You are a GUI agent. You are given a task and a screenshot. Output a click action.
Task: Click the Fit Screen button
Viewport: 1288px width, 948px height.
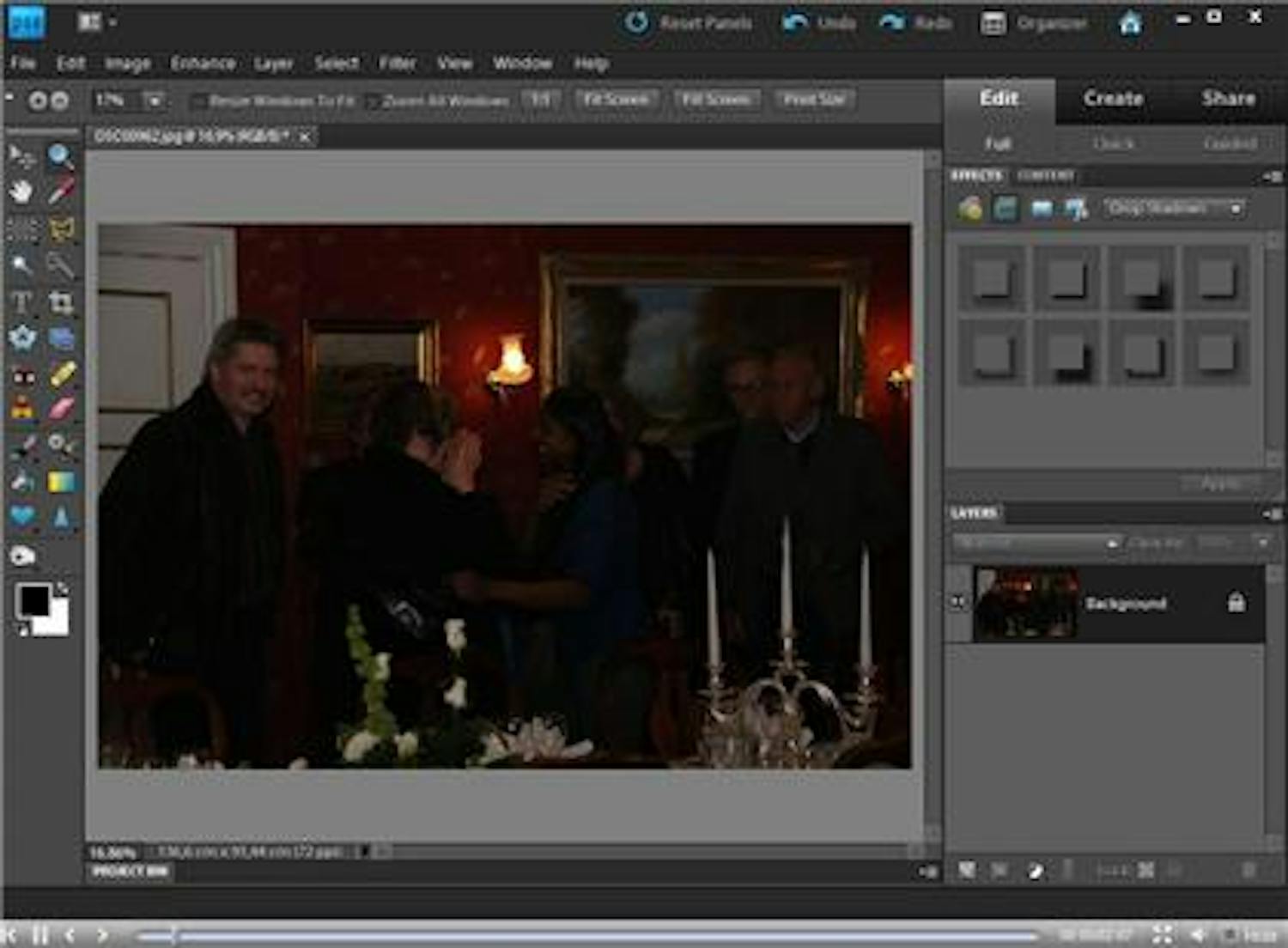pos(616,100)
